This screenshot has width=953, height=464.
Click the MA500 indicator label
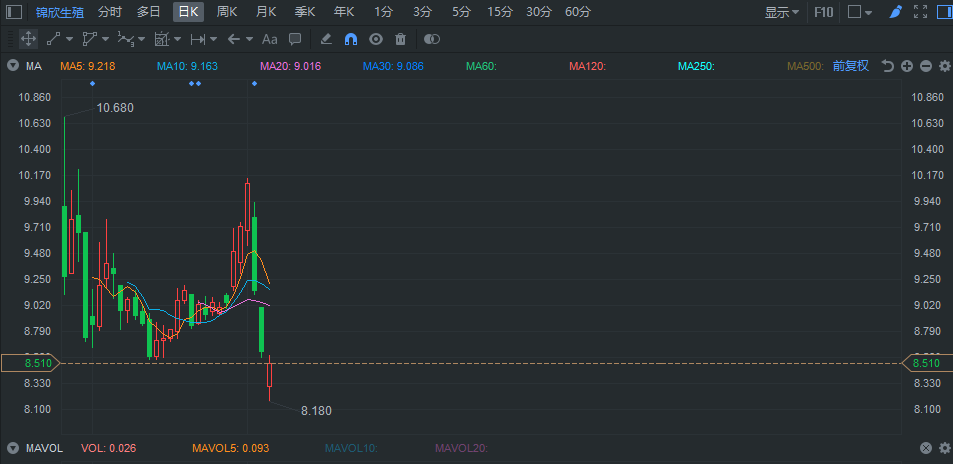tap(805, 66)
